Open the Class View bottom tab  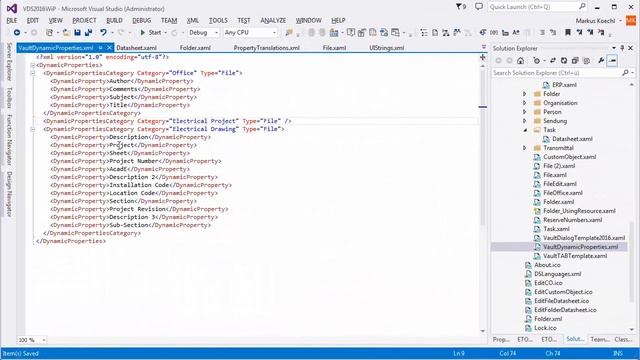click(x=623, y=339)
